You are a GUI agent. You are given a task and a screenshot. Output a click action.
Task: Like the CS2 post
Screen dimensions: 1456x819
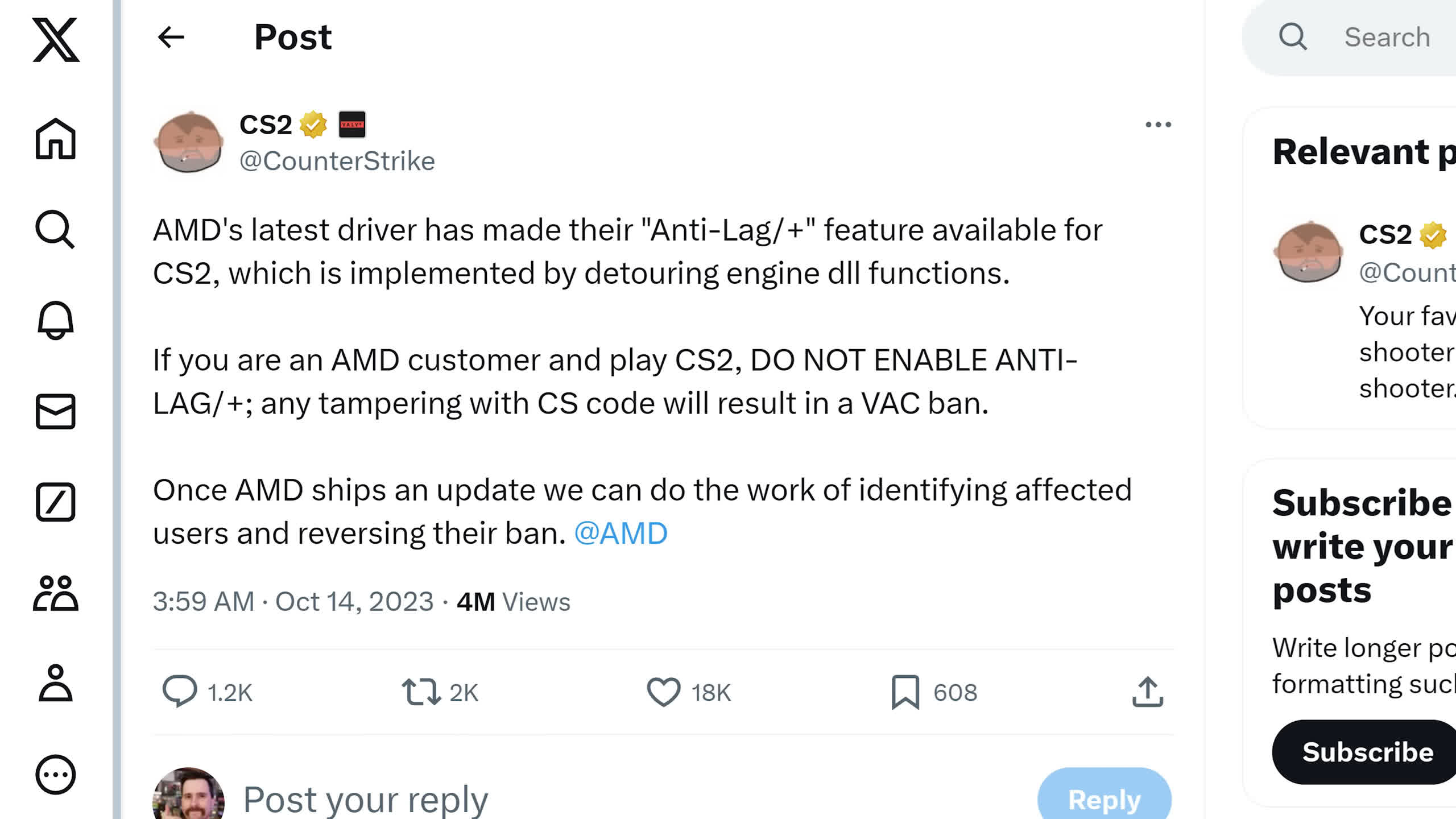(664, 692)
